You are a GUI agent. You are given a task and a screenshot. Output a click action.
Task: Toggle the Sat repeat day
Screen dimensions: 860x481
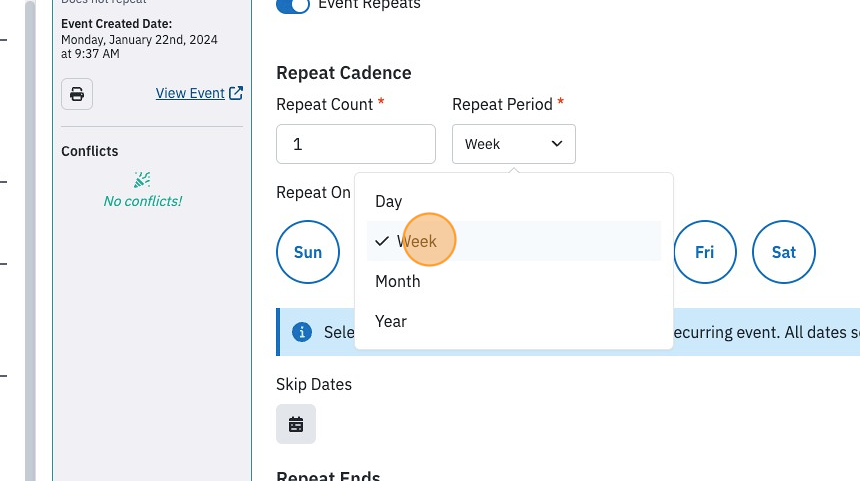click(784, 252)
